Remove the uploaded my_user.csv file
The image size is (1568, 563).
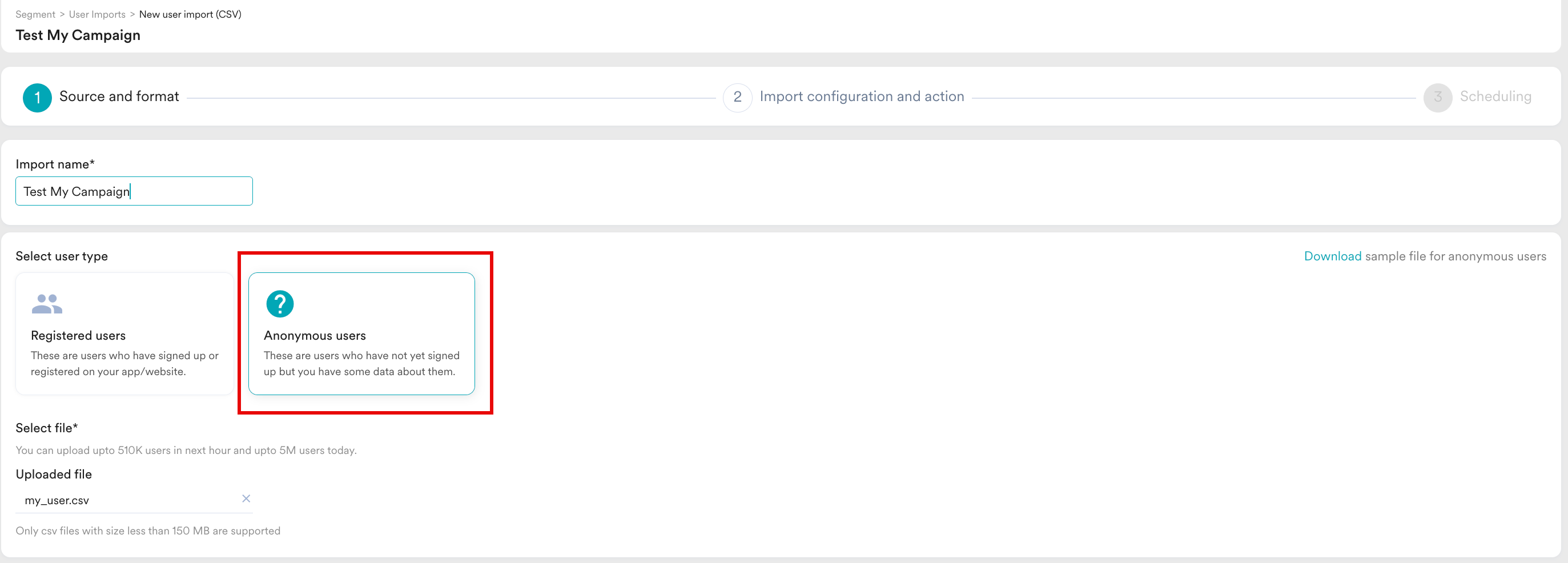(x=246, y=498)
